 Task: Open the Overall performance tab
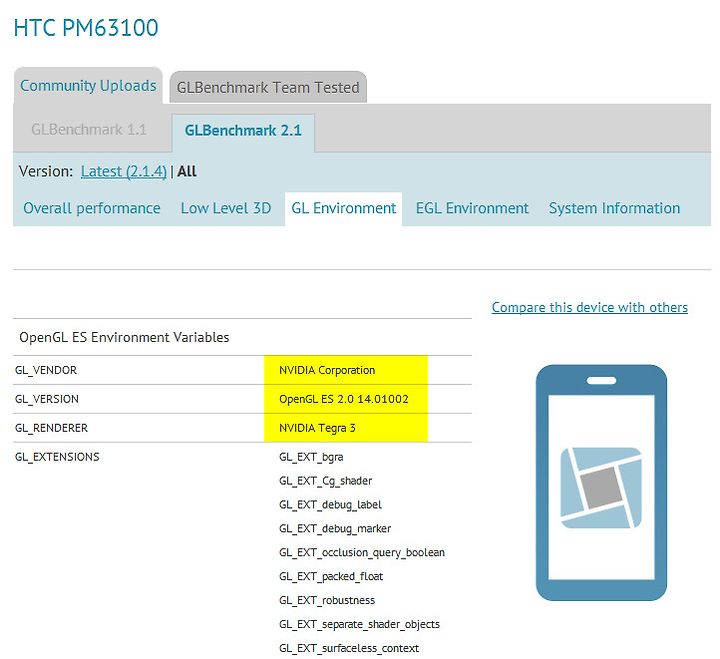point(92,208)
